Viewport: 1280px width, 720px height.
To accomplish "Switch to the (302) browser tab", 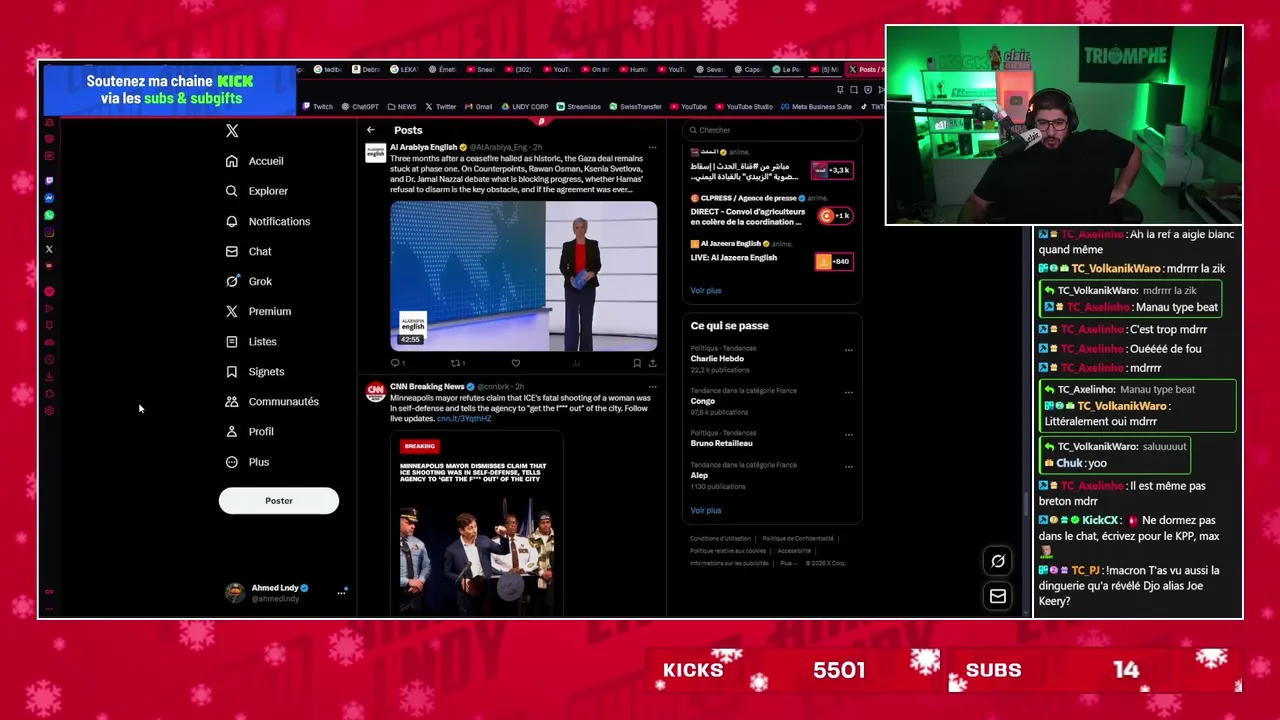I will [518, 70].
